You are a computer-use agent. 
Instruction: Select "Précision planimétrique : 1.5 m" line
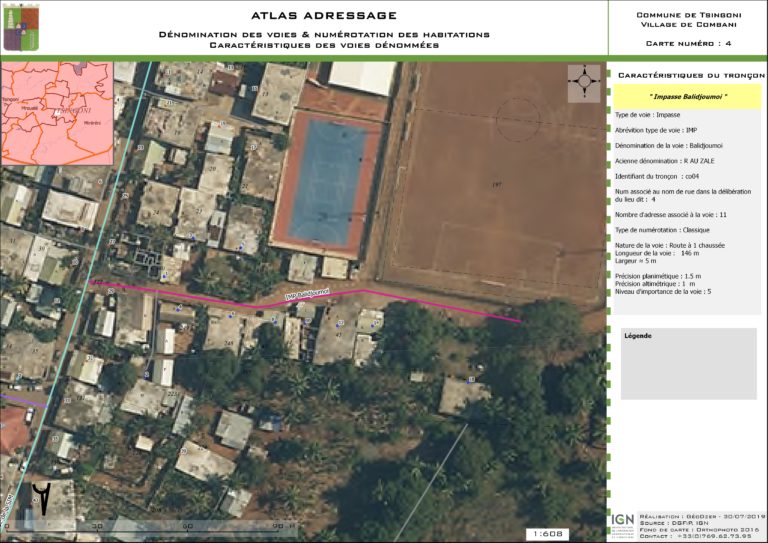pyautogui.click(x=658, y=276)
